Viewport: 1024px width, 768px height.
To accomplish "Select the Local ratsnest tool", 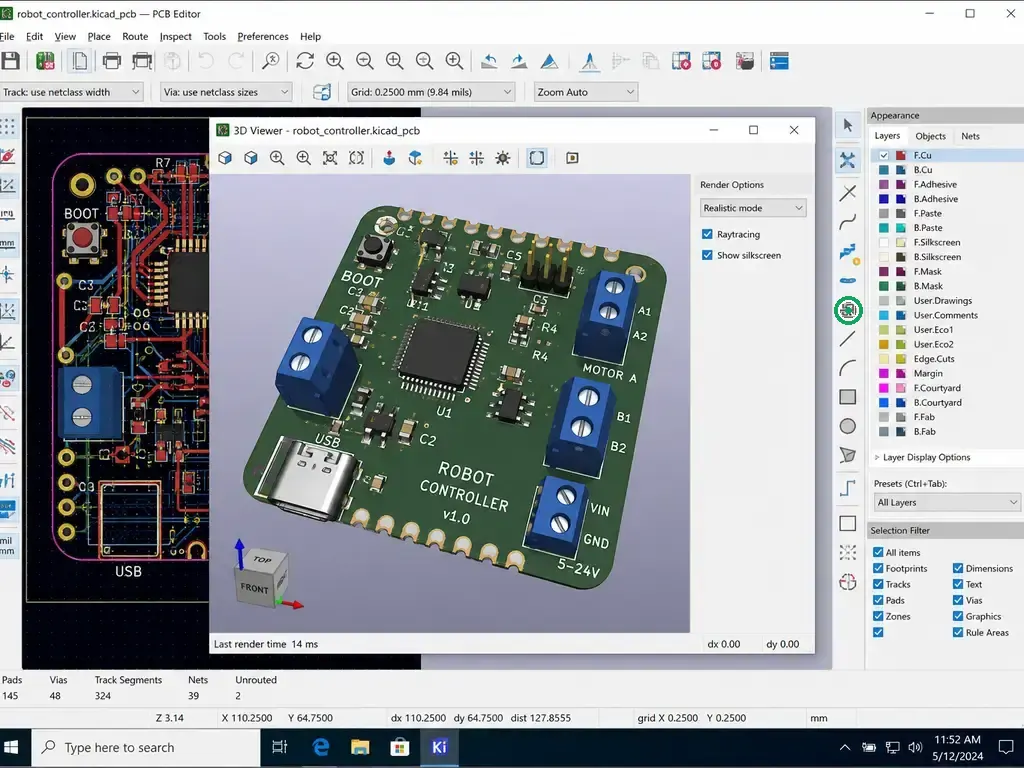I will (x=848, y=161).
